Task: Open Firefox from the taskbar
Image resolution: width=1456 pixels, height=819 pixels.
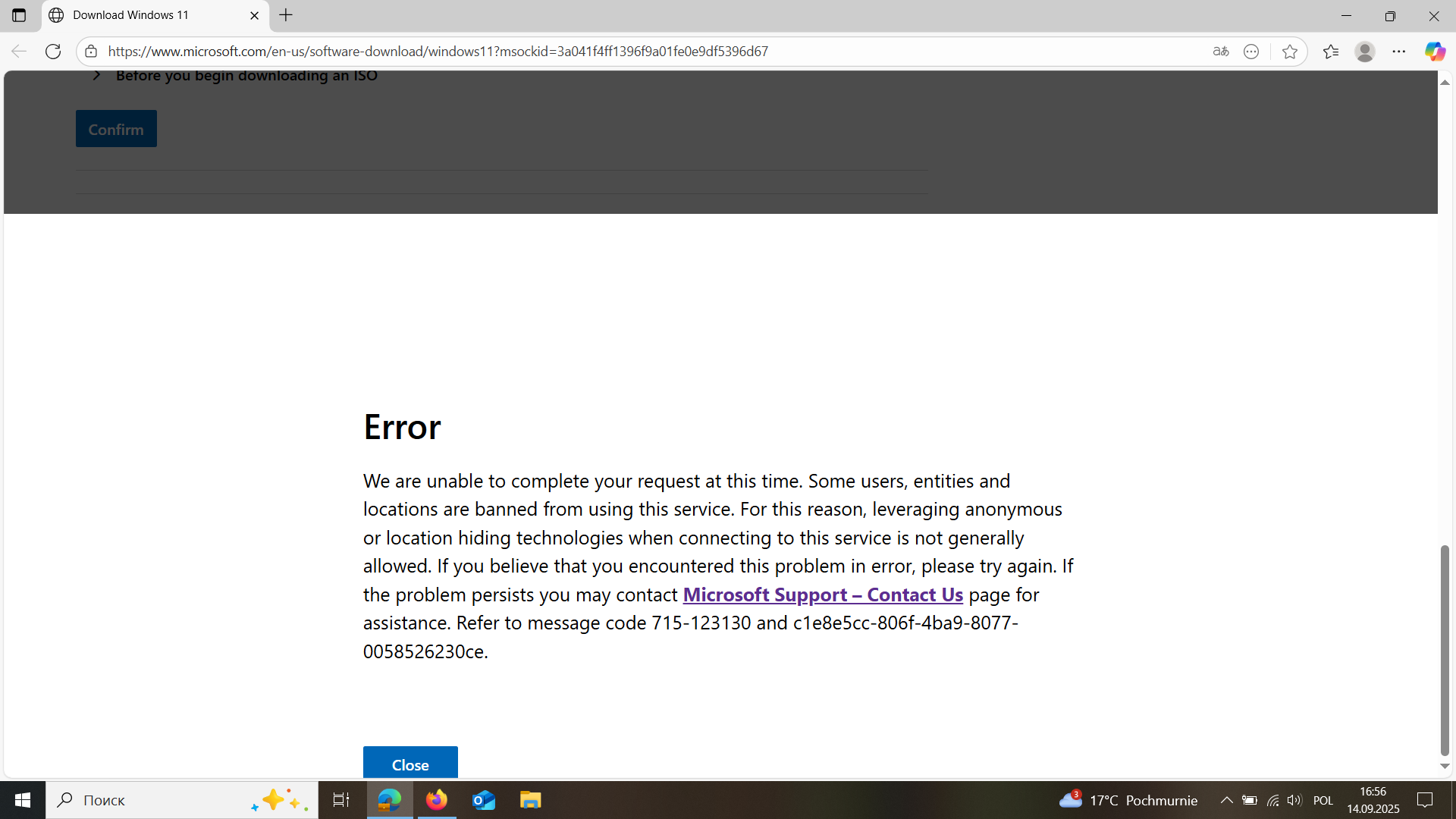Action: click(x=437, y=800)
